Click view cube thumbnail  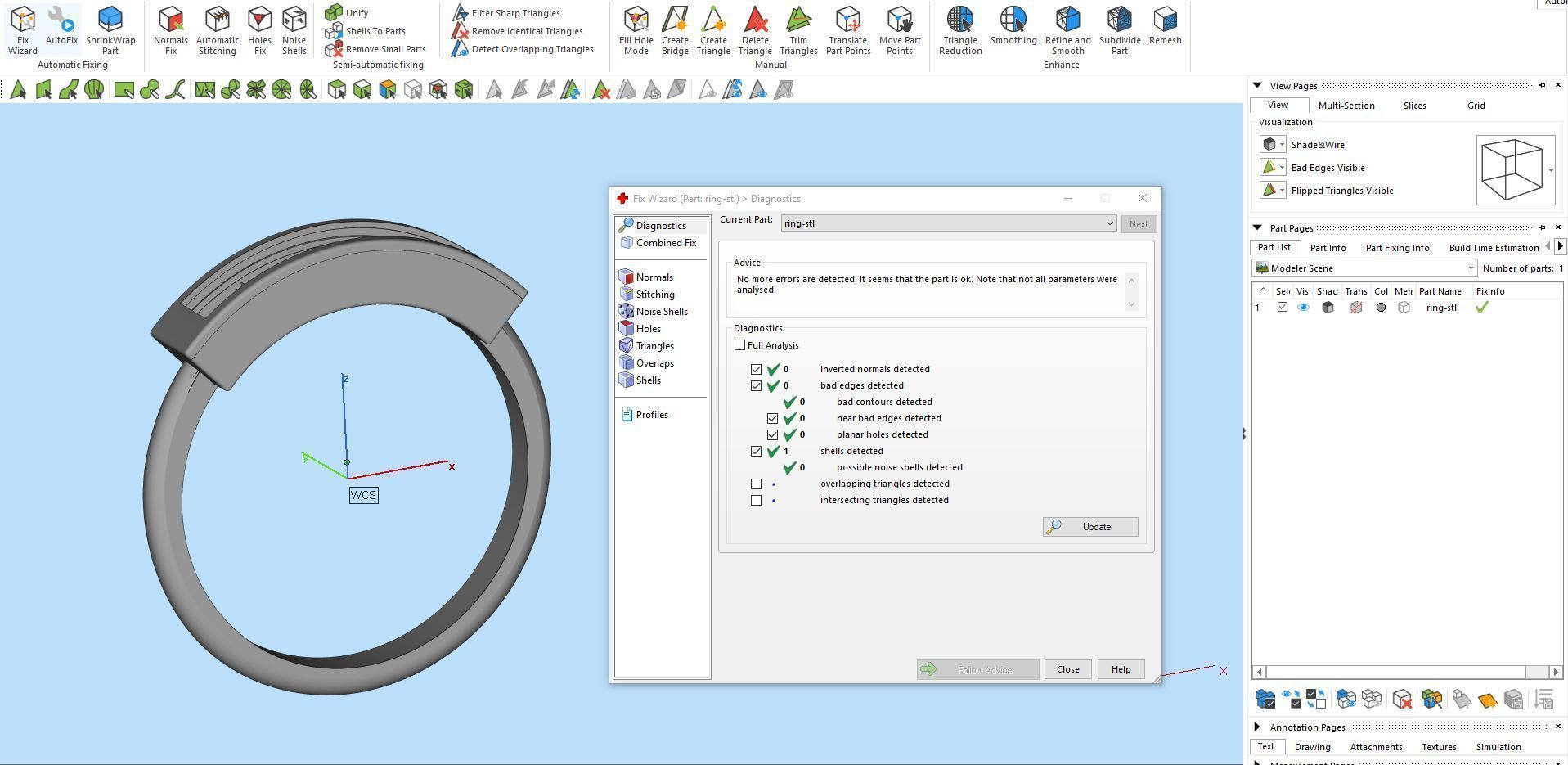click(x=1512, y=170)
